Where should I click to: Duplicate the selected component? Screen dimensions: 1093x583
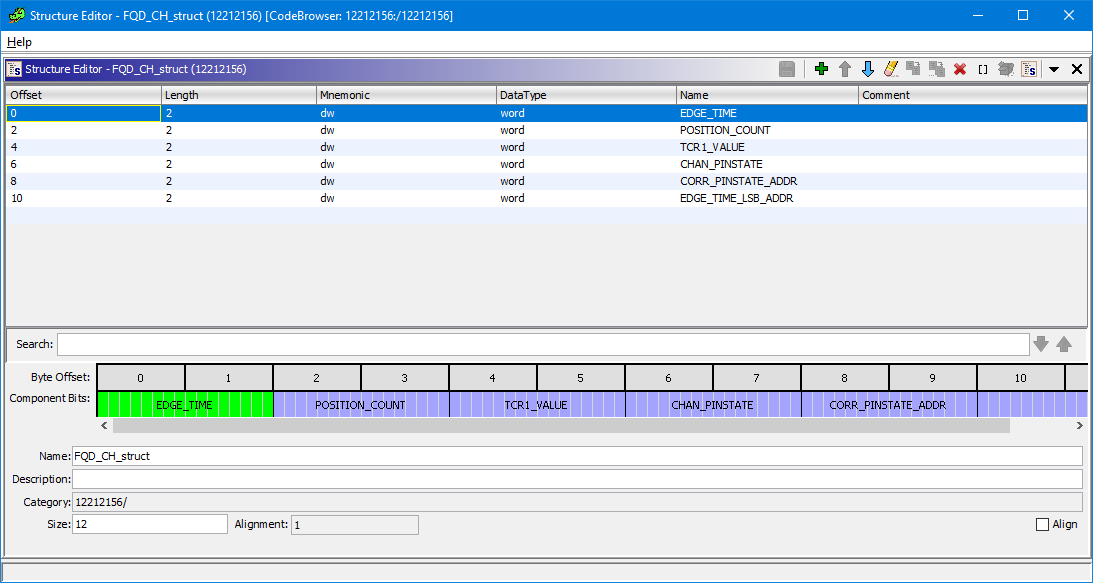(913, 68)
